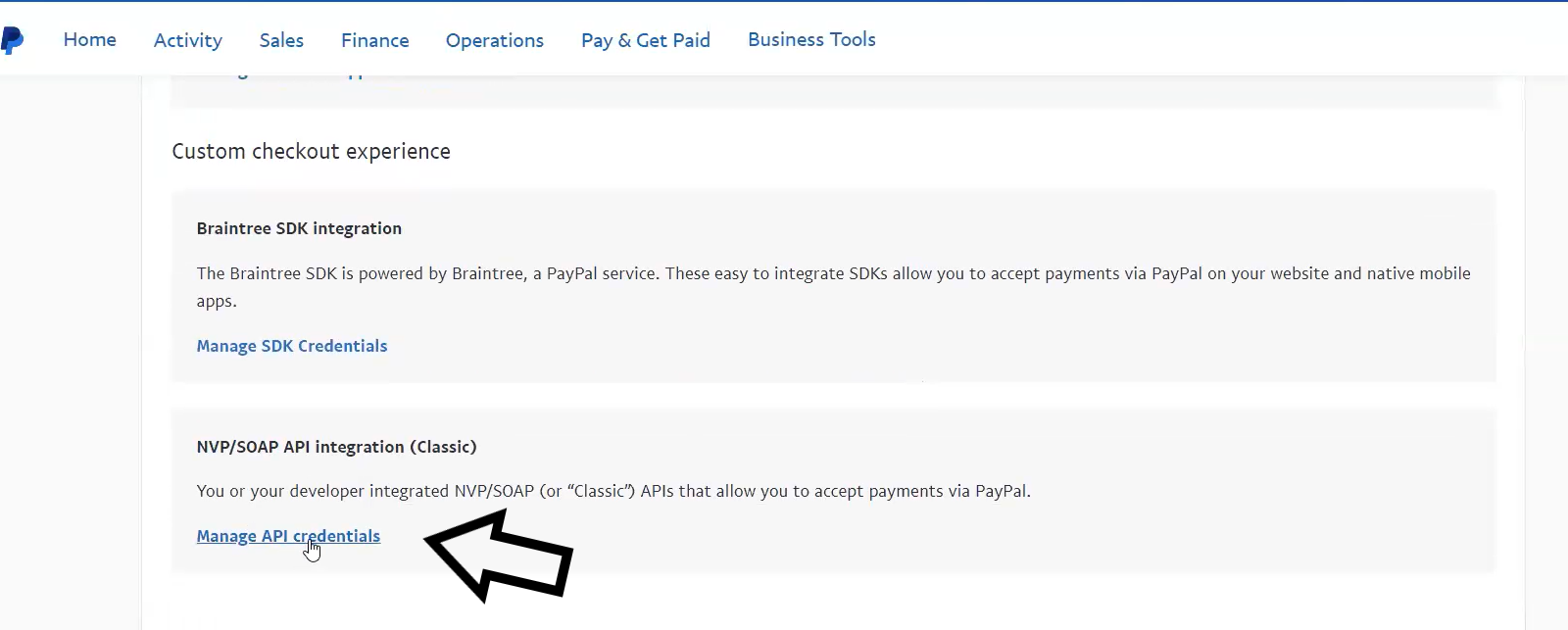Go to the Activity tab
Screen dimensions: 1568x630
click(188, 40)
